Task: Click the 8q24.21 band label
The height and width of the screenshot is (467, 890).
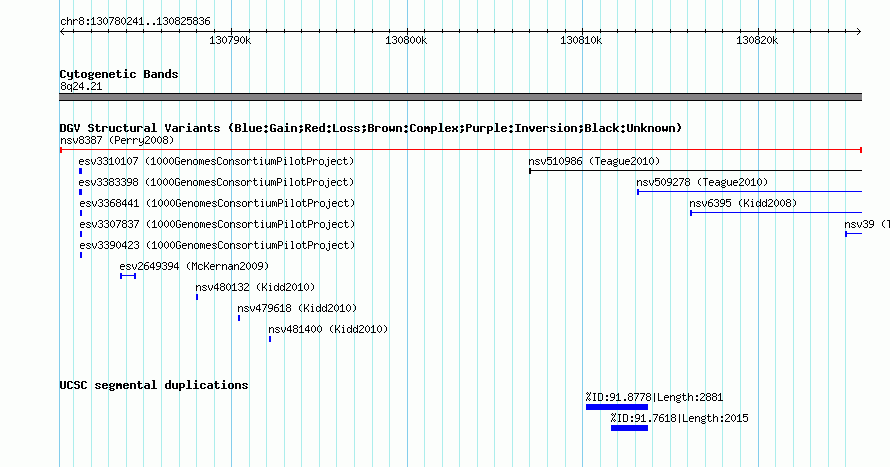Action: tap(81, 86)
